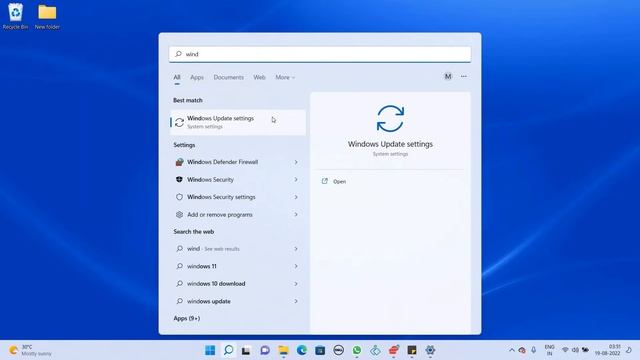Click the Search magnifier icon on taskbar
Screen dimensions: 640x360
pyautogui.click(x=229, y=350)
